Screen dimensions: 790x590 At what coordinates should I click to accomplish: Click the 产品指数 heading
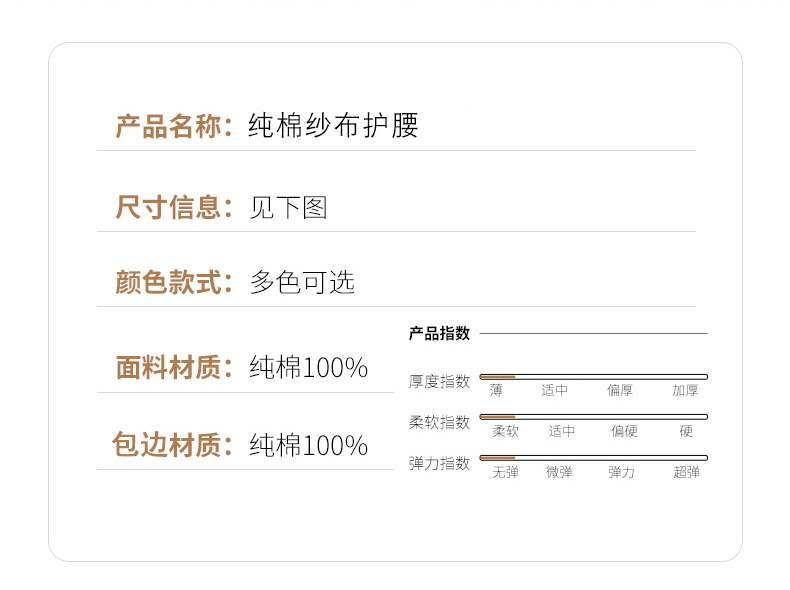click(439, 333)
